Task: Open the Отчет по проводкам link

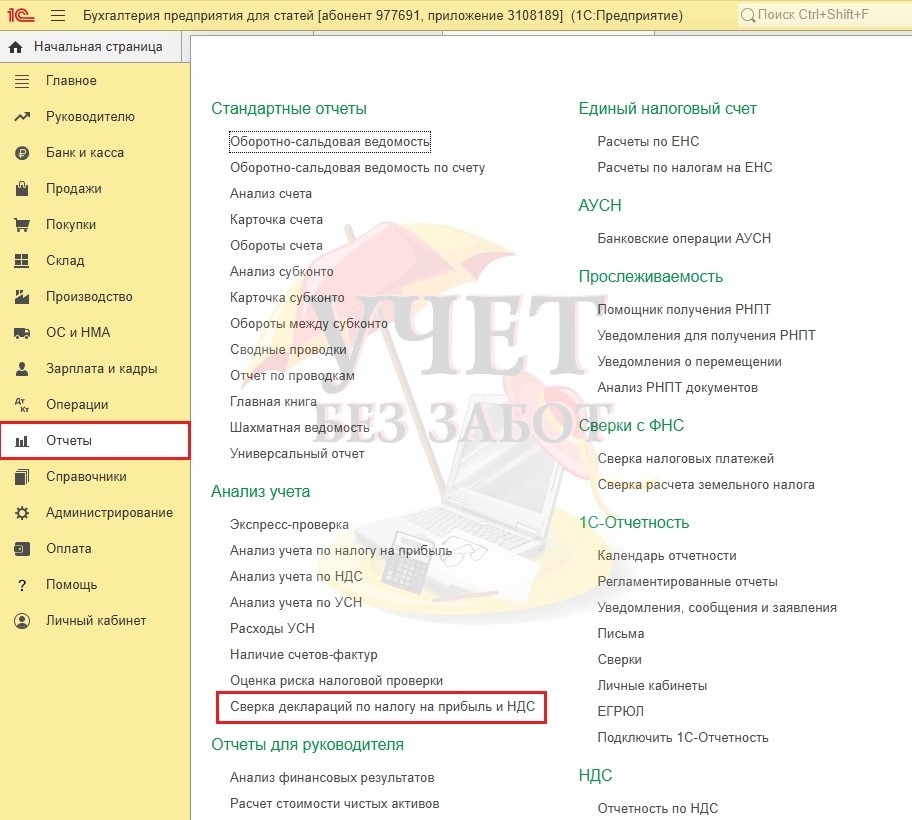Action: click(x=292, y=376)
